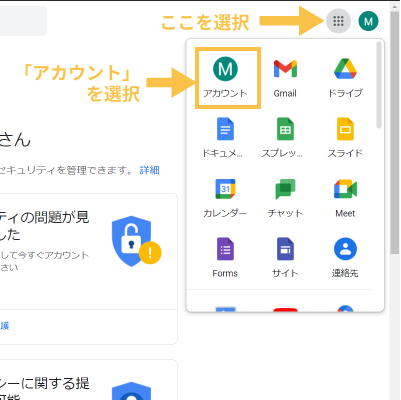
Task: Open the Slides (スライド) app
Action: [345, 138]
